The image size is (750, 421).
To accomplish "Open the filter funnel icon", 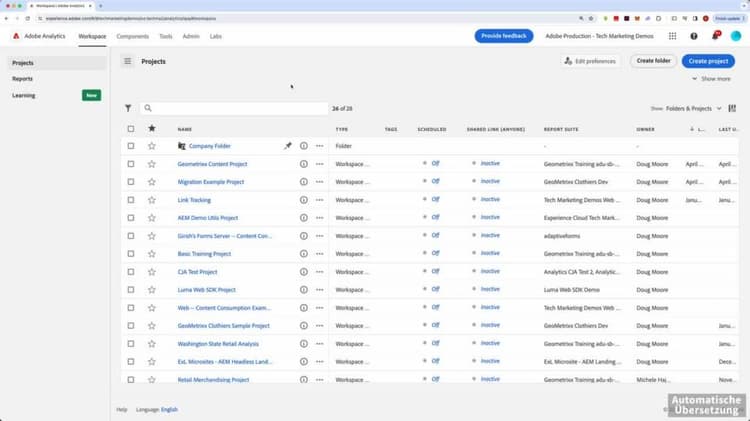I will tap(128, 108).
